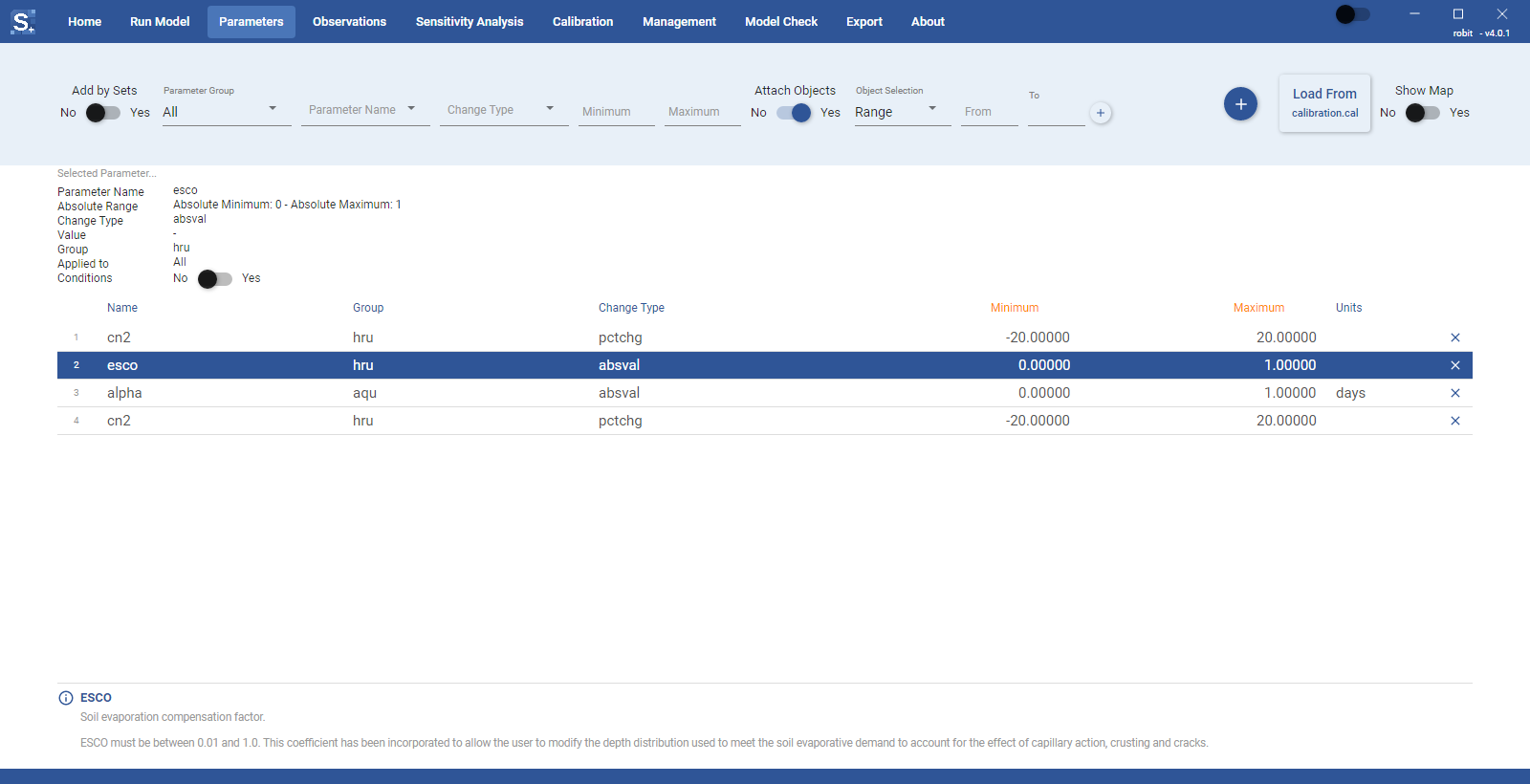Viewport: 1530px width, 784px height.
Task: Click the days units cell
Action: click(x=1350, y=393)
